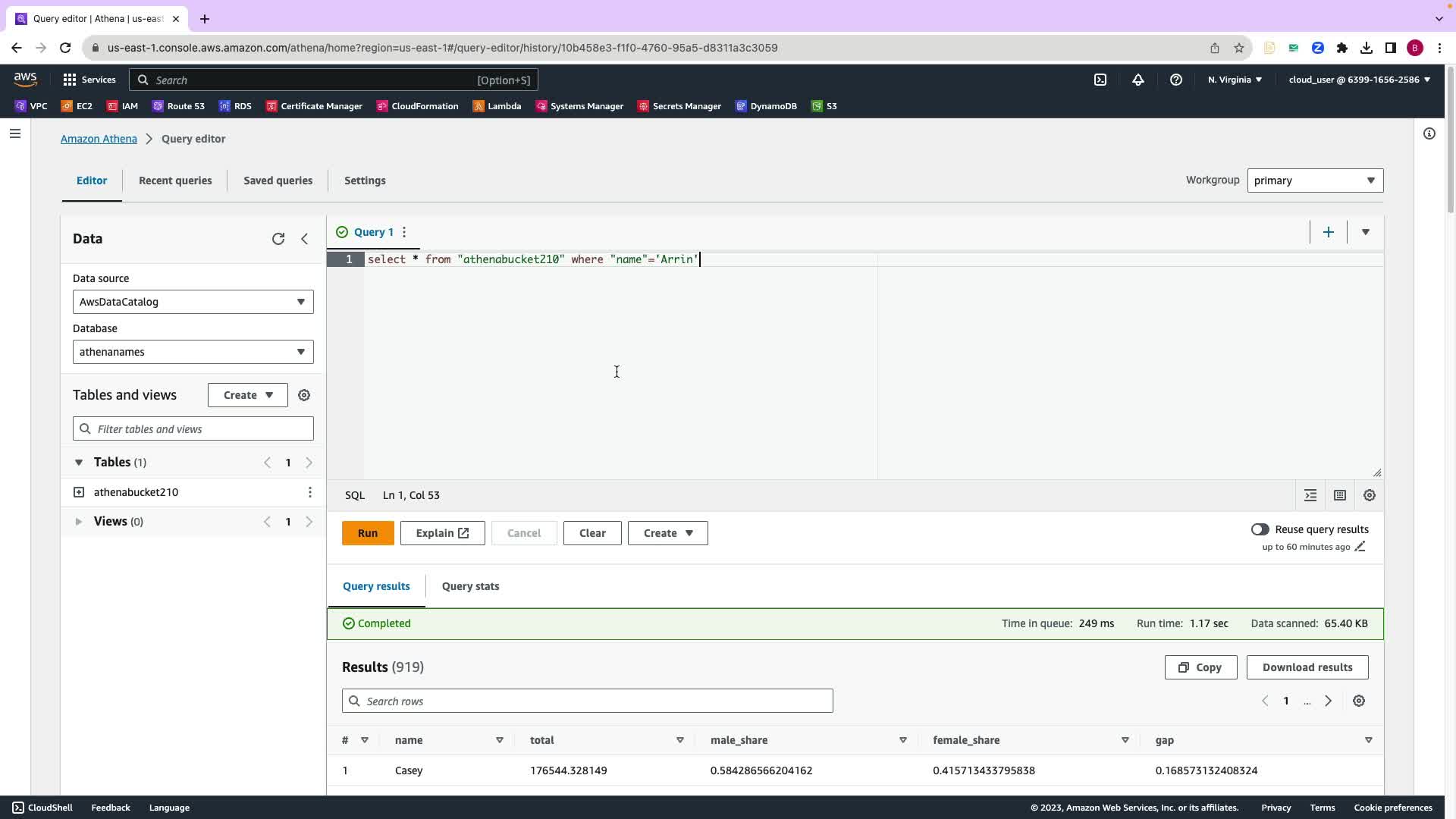Open athenabucket210 table actions menu

pos(310,492)
